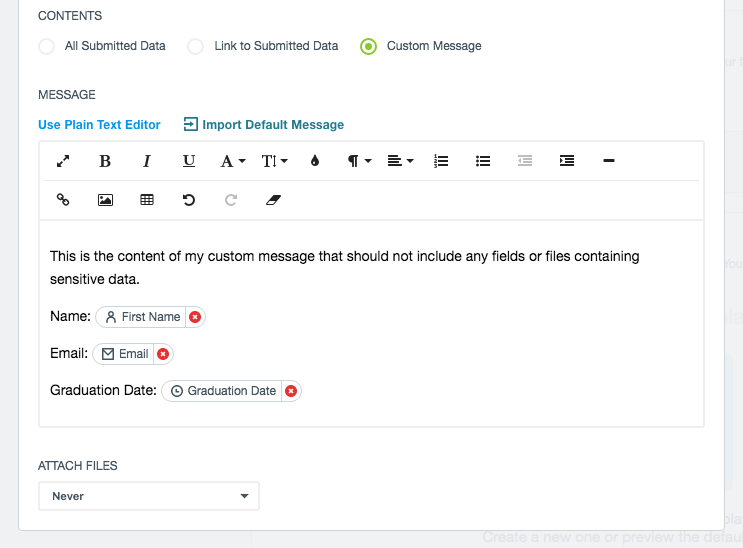The width and height of the screenshot is (743, 548).
Task: Toggle fullscreen editor mode icon
Action: 62,161
